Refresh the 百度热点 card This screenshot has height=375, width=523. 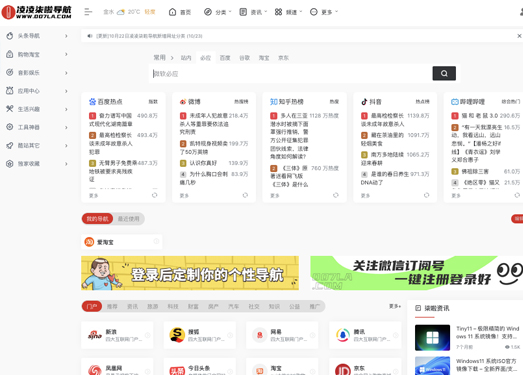(154, 195)
